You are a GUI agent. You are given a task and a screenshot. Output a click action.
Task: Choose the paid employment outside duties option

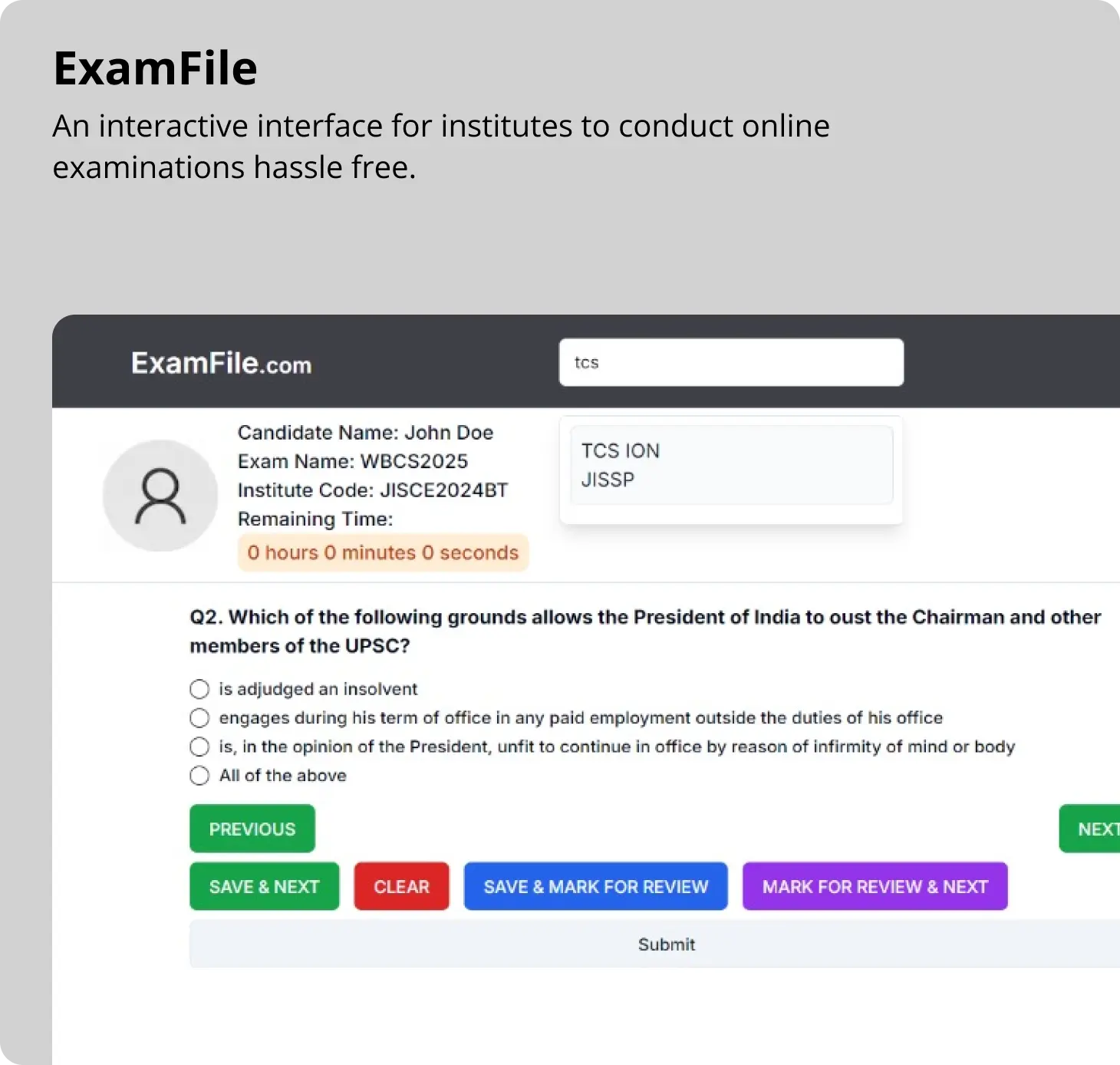(199, 718)
